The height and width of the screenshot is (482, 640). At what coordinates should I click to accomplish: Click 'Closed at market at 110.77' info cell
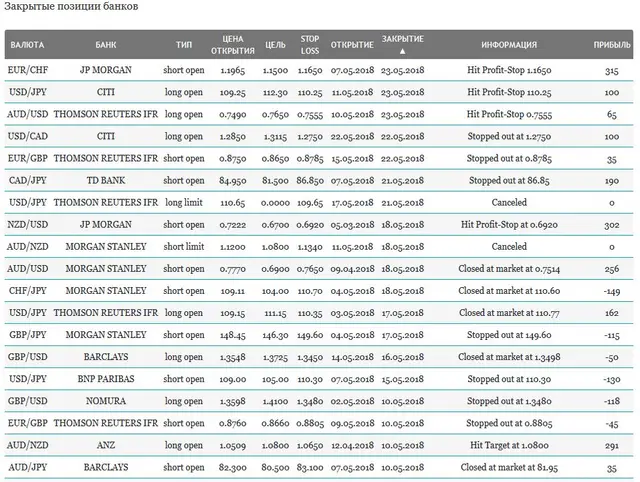tap(509, 313)
